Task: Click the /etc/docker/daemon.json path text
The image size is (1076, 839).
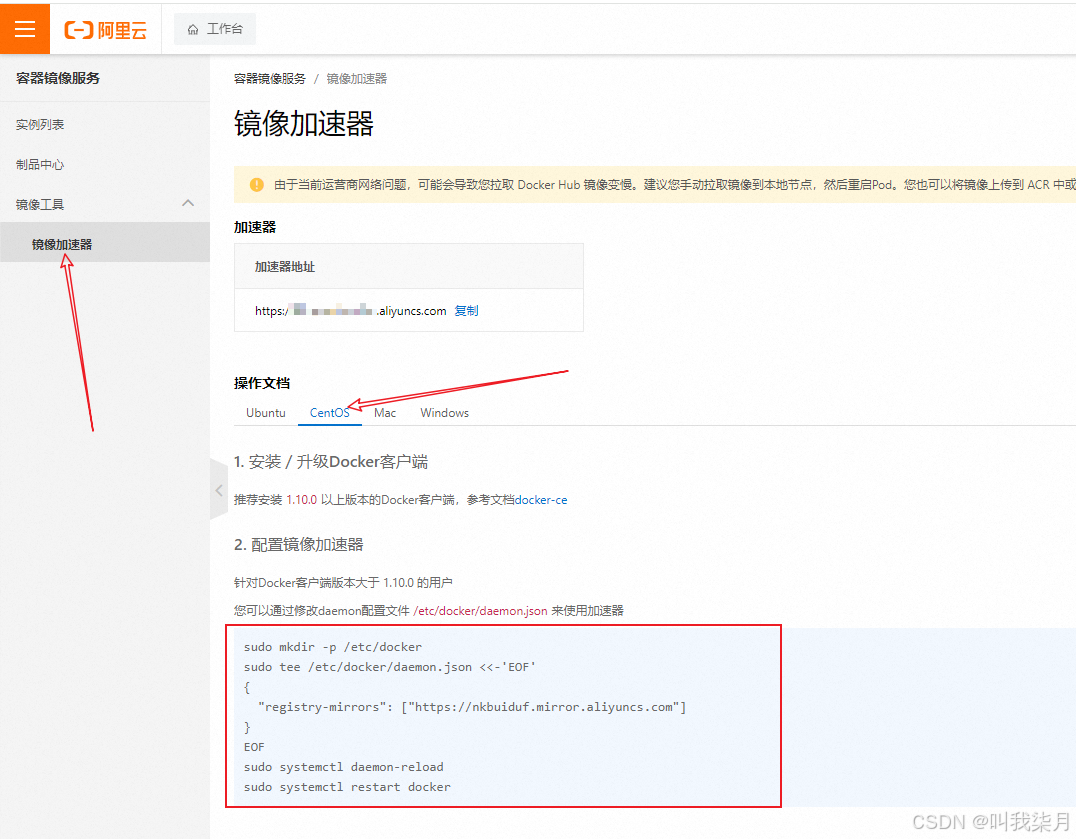Action: 480,611
